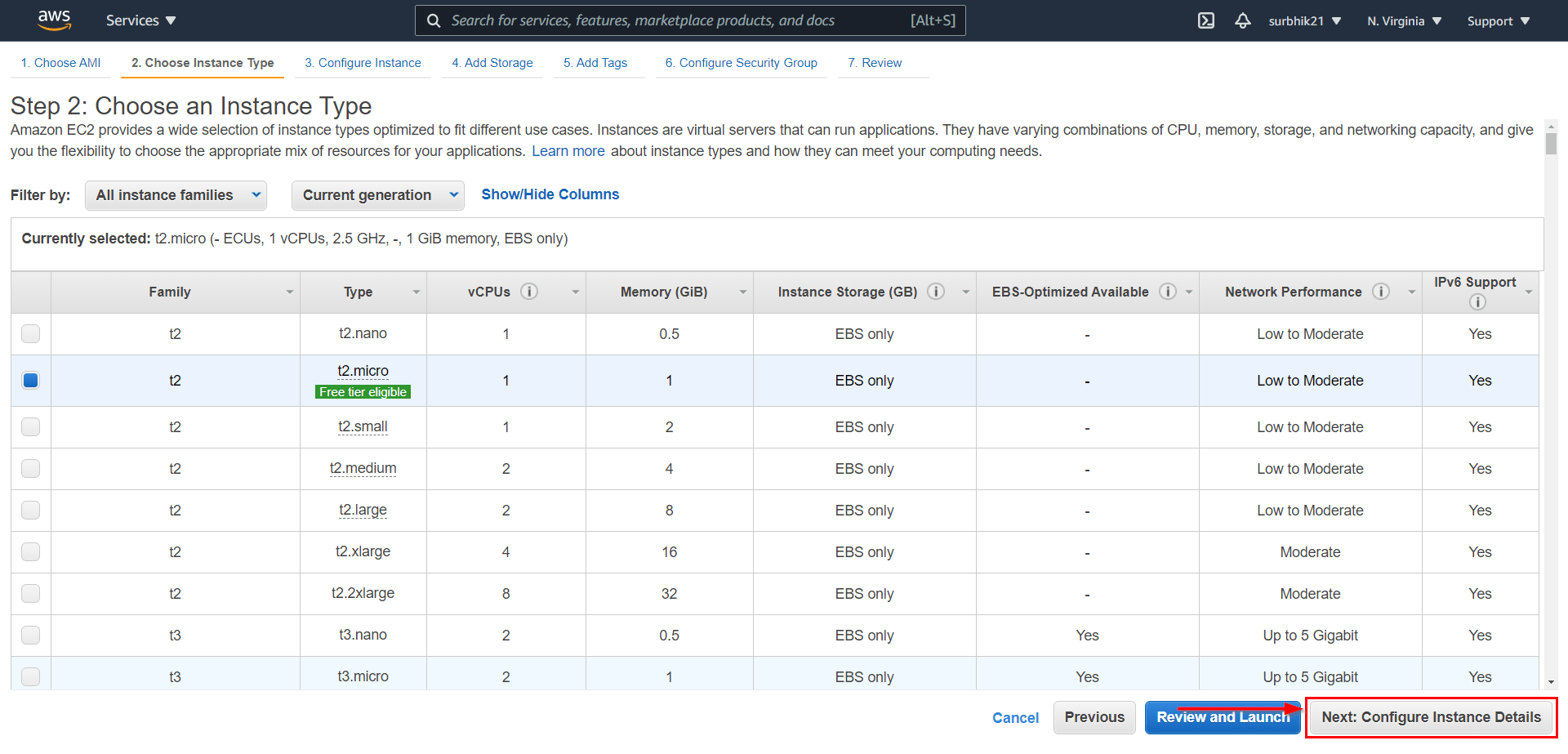Click the EBS-Optimized Available info icon
Image resolution: width=1568 pixels, height=754 pixels.
point(1168,292)
